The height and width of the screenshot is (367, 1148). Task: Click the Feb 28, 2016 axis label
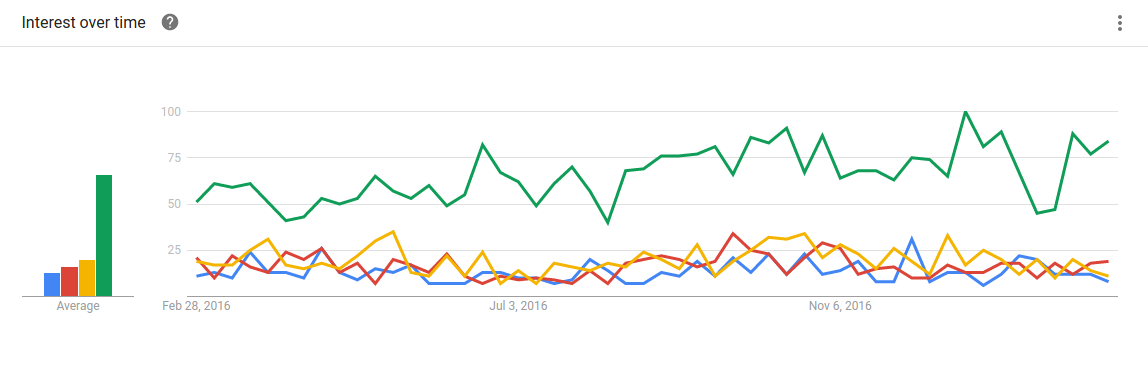click(x=196, y=307)
